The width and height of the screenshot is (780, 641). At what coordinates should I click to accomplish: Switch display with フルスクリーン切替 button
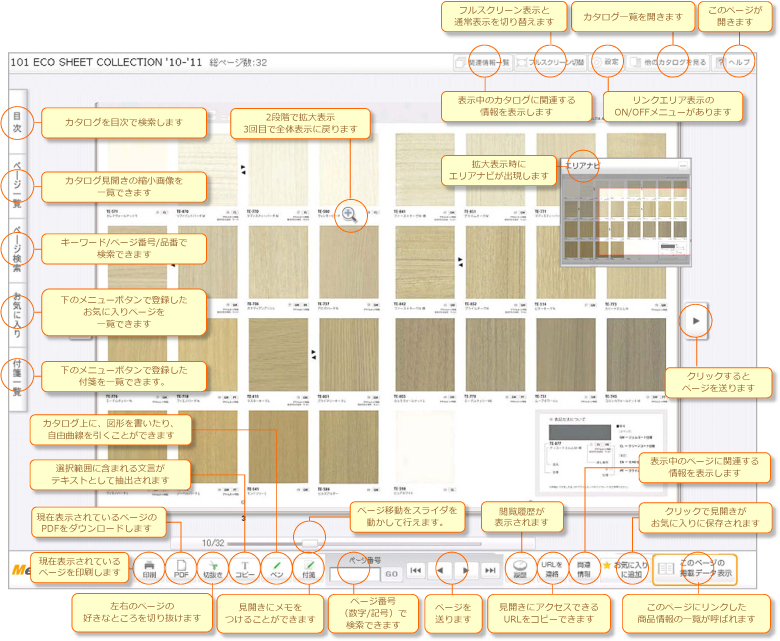click(550, 62)
